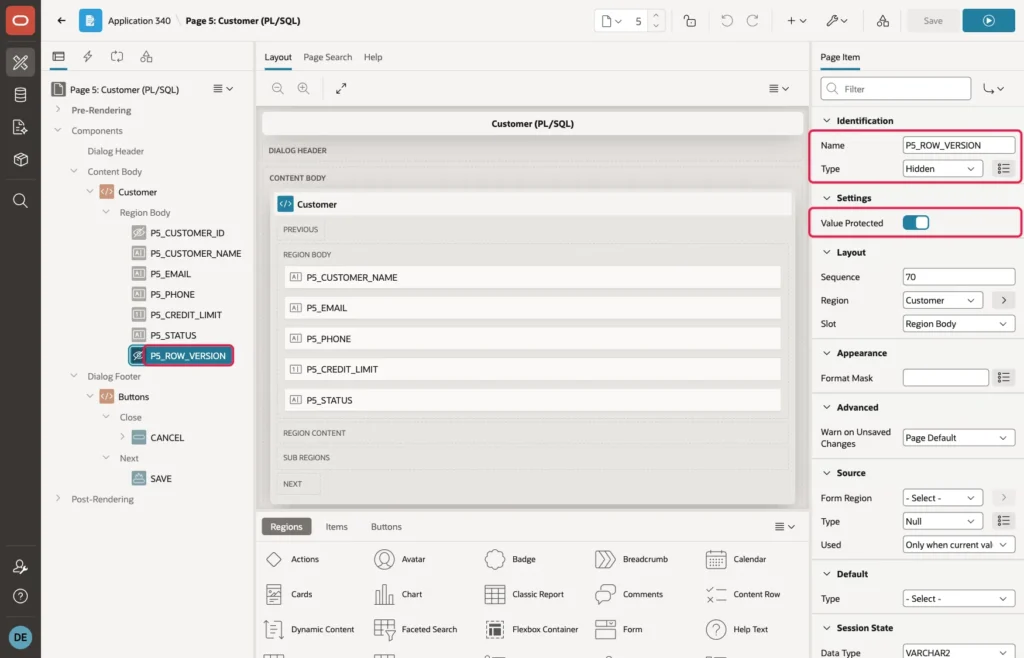Expand the Pre-Rendering tree node
This screenshot has width=1024, height=658.
click(58, 110)
